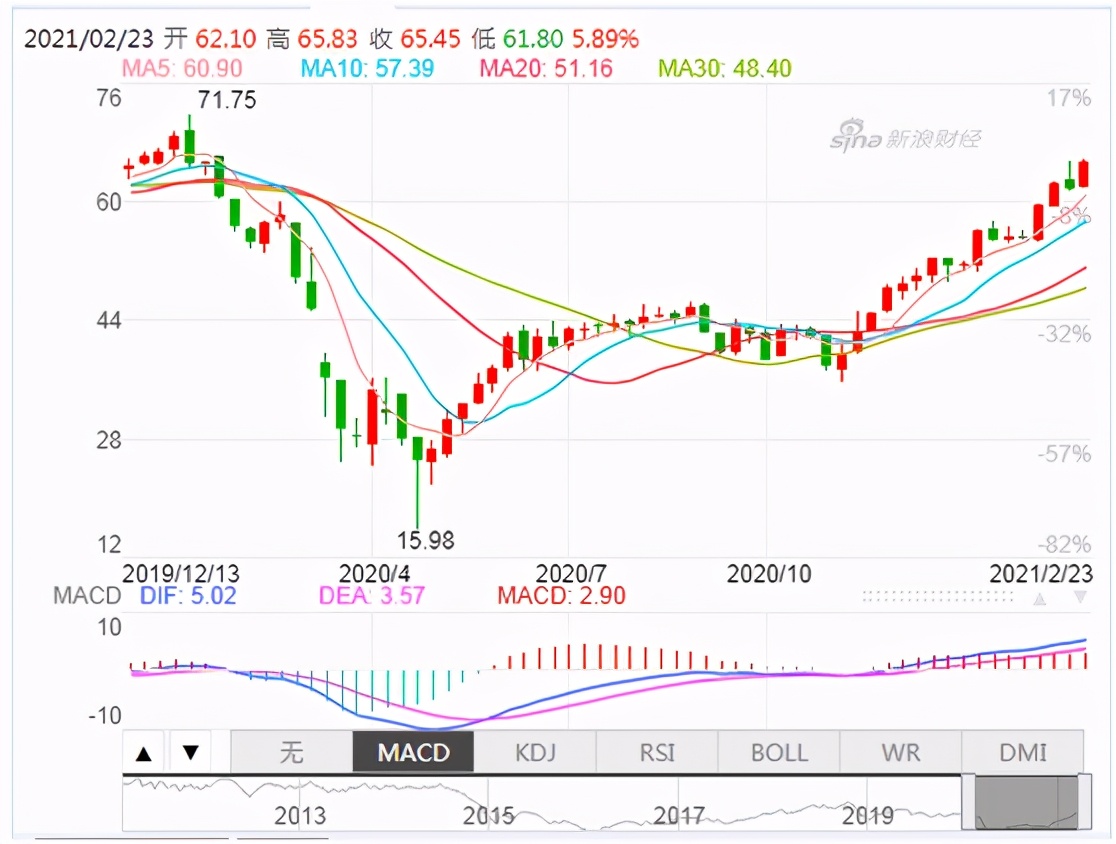Click the 2021/02/23 date in header
The width and height of the screenshot is (1116, 844).
pyautogui.click(x=89, y=38)
